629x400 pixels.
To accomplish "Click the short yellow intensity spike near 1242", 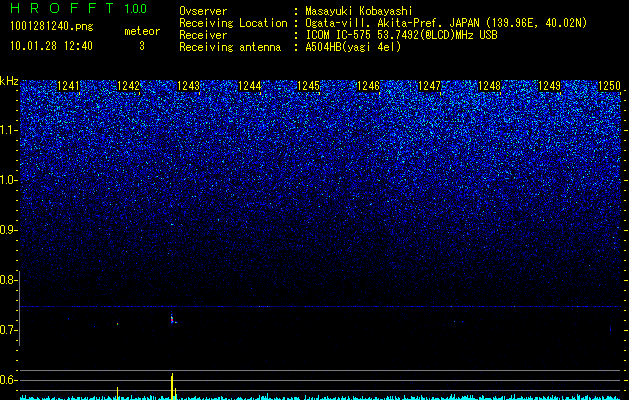I will (x=118, y=393).
